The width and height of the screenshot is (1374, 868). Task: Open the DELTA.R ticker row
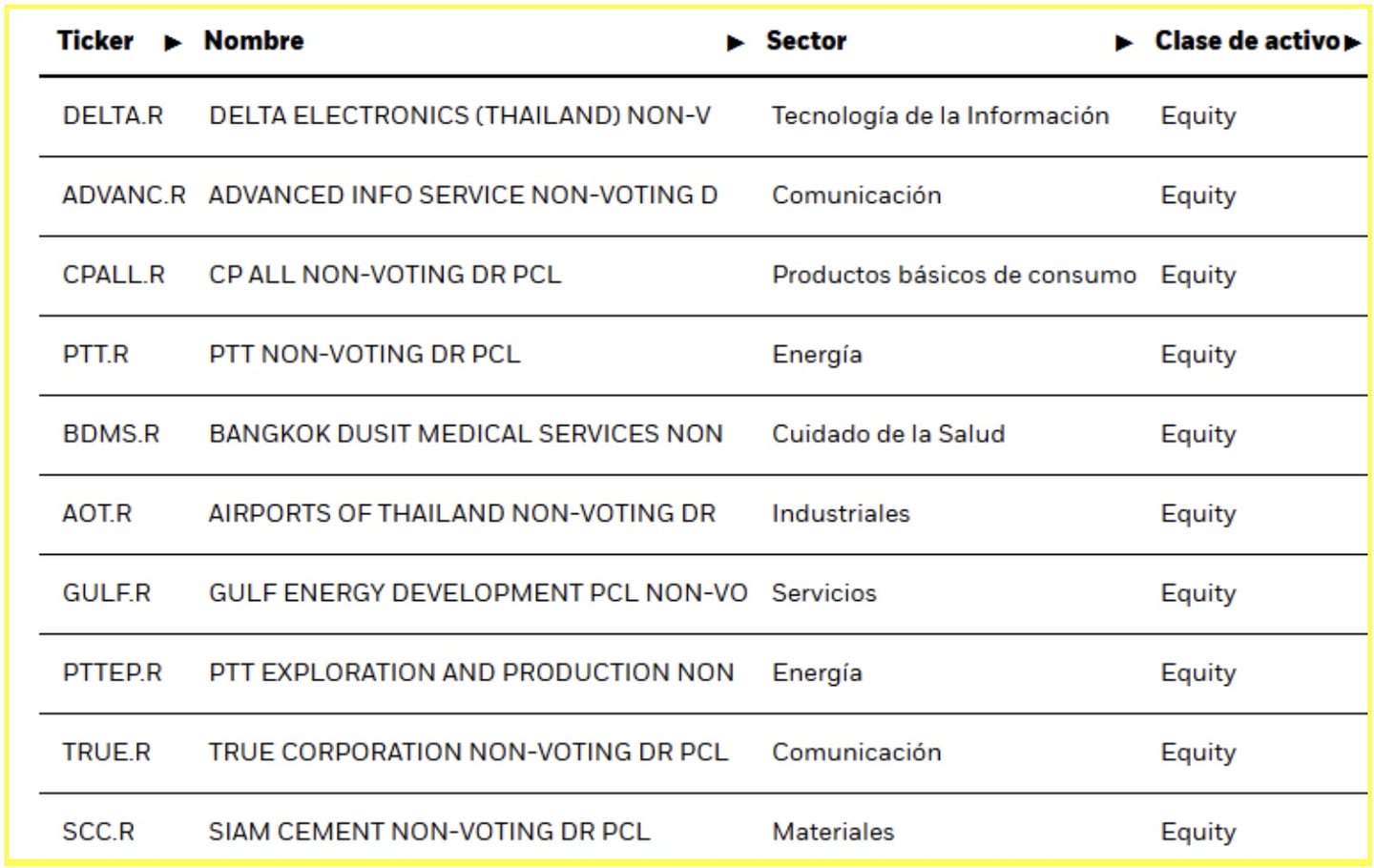pos(113,115)
